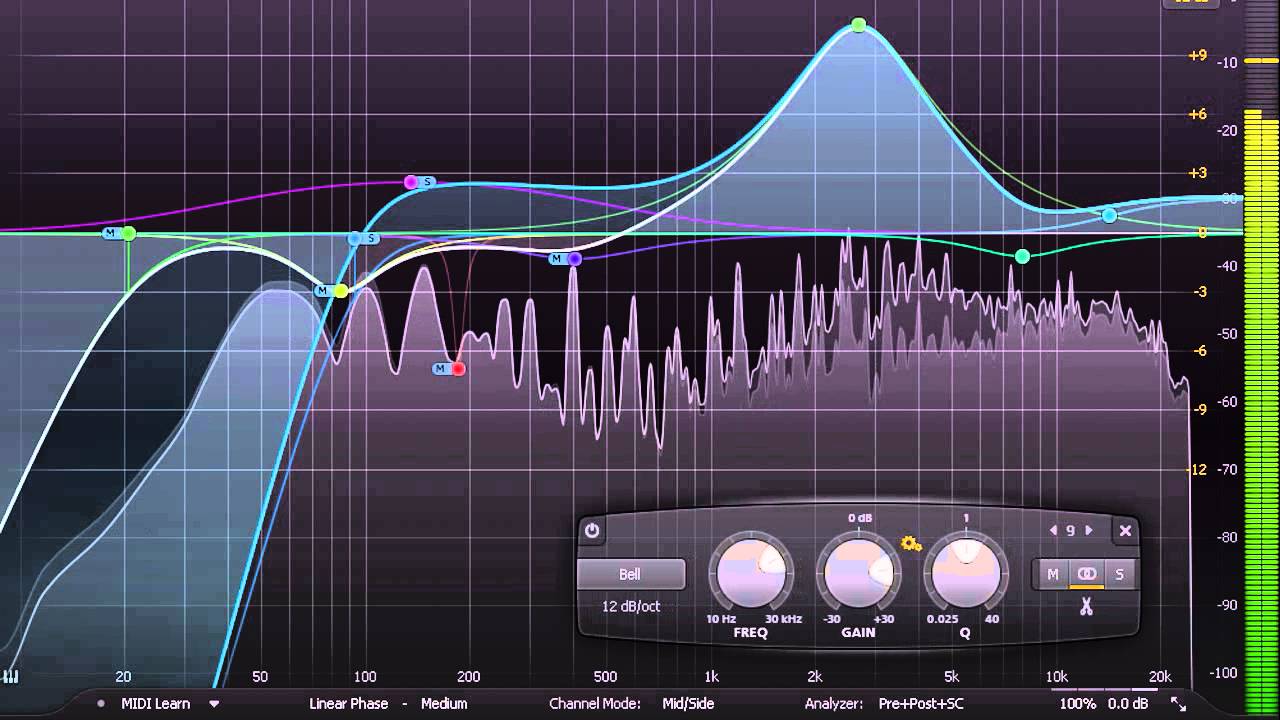Open the Linear Phase processing mode menu
Screen dimensions: 1280x720
pyautogui.click(x=348, y=704)
